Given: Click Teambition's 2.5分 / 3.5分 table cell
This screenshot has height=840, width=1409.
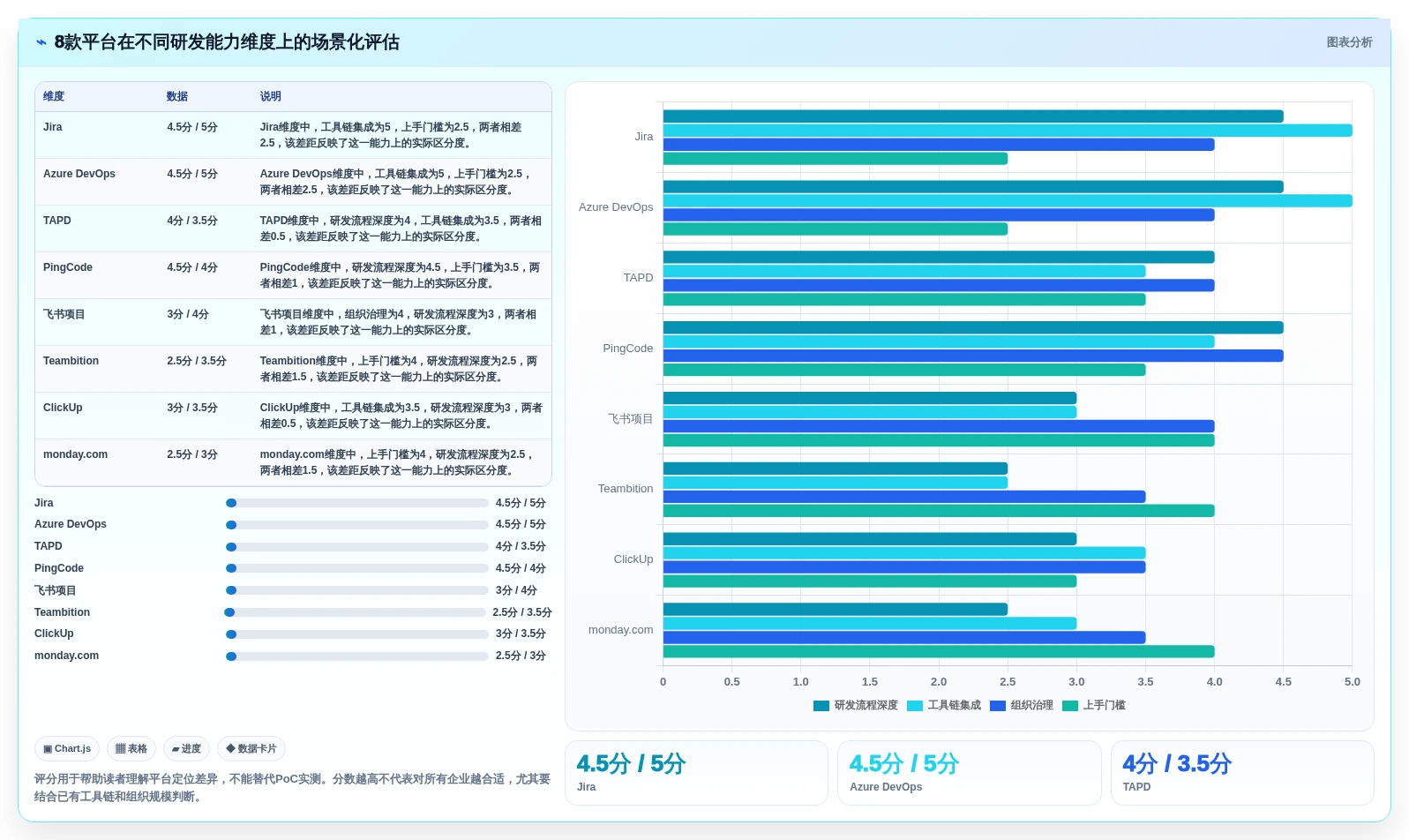Looking at the screenshot, I should click(x=197, y=361).
